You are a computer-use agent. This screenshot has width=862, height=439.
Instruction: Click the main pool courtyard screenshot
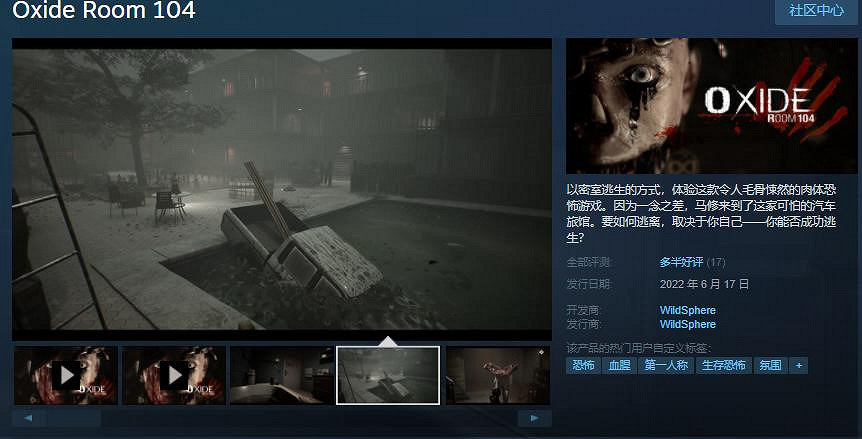click(x=281, y=190)
